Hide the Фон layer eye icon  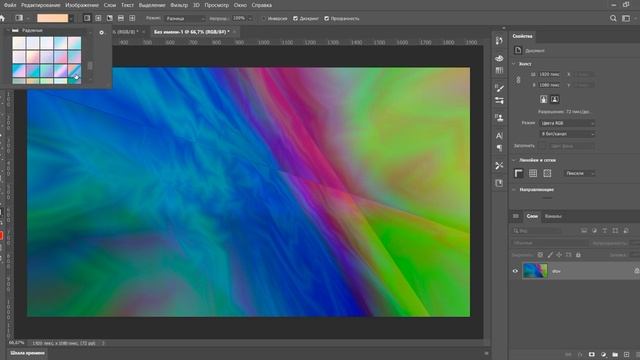tap(515, 271)
